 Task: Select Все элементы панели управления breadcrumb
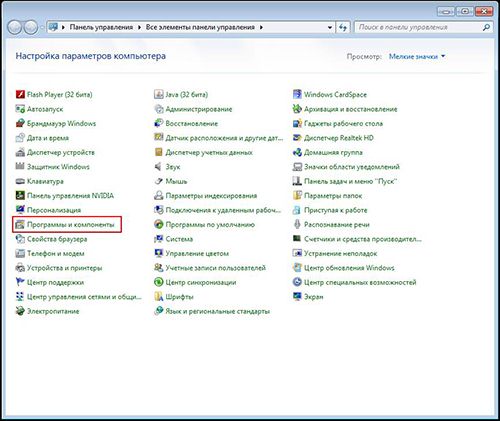(200, 27)
